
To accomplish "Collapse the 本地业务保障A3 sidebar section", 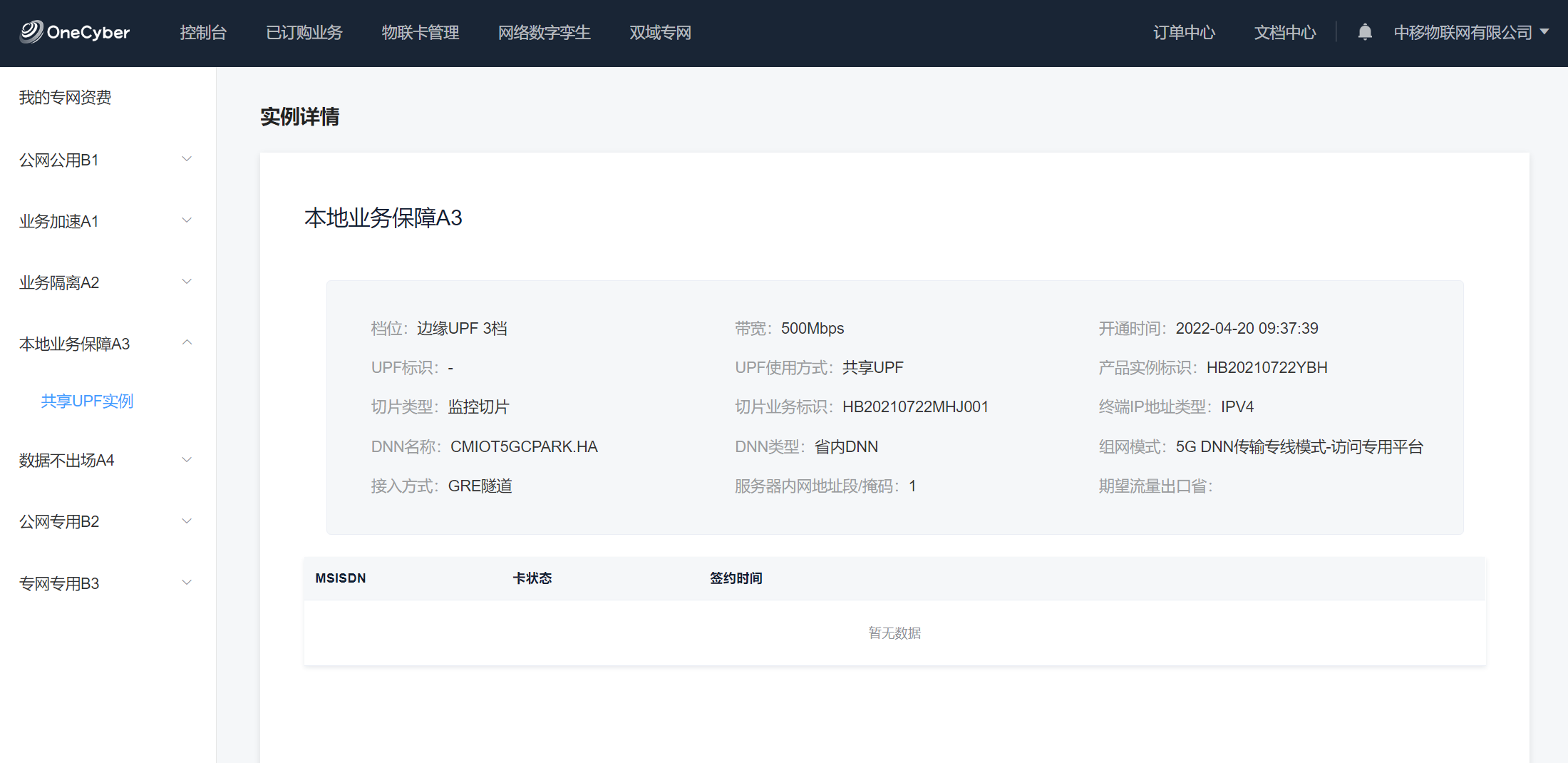I will [107, 344].
